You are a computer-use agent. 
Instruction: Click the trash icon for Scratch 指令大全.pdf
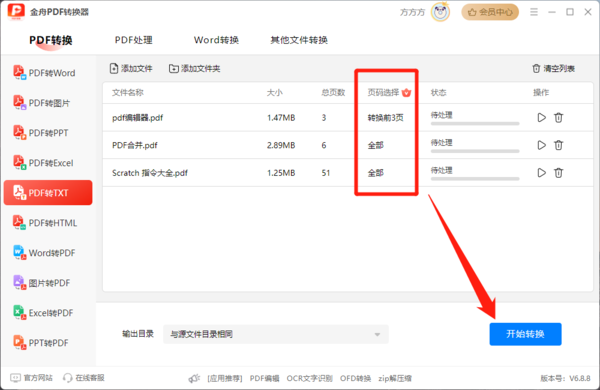[558, 173]
